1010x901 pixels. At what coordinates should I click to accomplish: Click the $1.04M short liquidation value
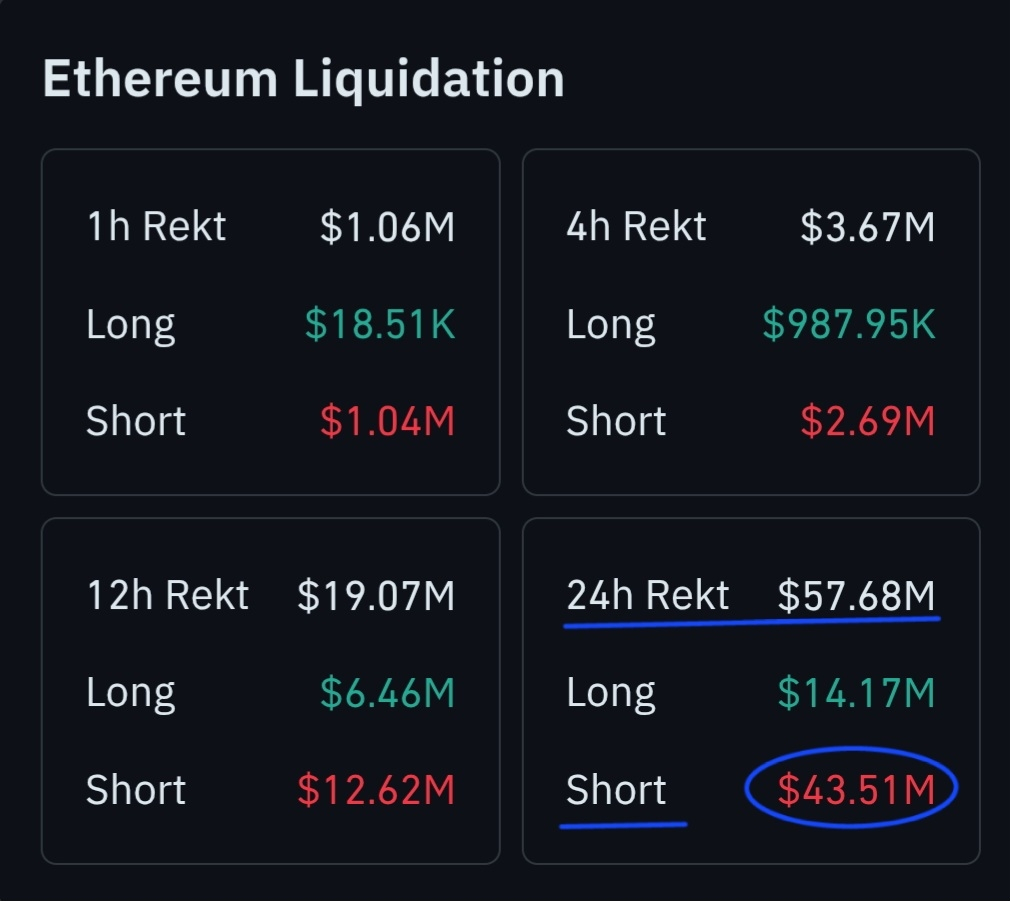[x=387, y=421]
